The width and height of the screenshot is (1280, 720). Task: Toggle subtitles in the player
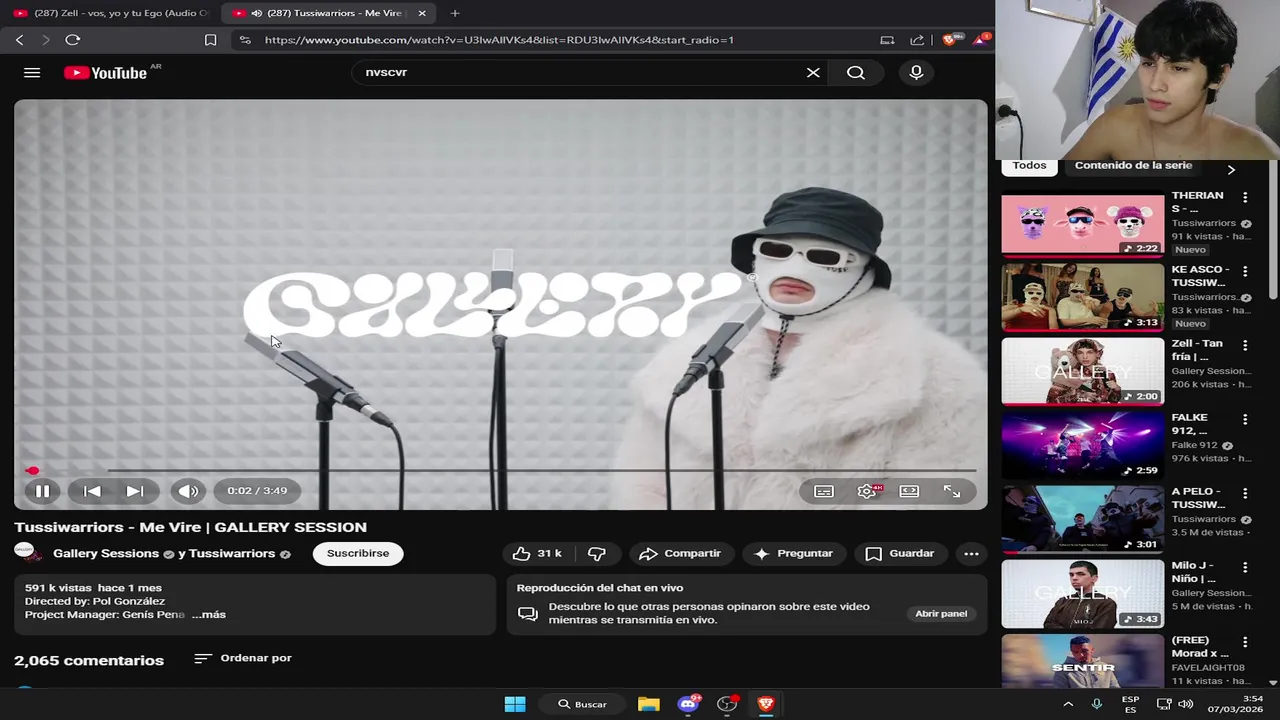tap(824, 491)
